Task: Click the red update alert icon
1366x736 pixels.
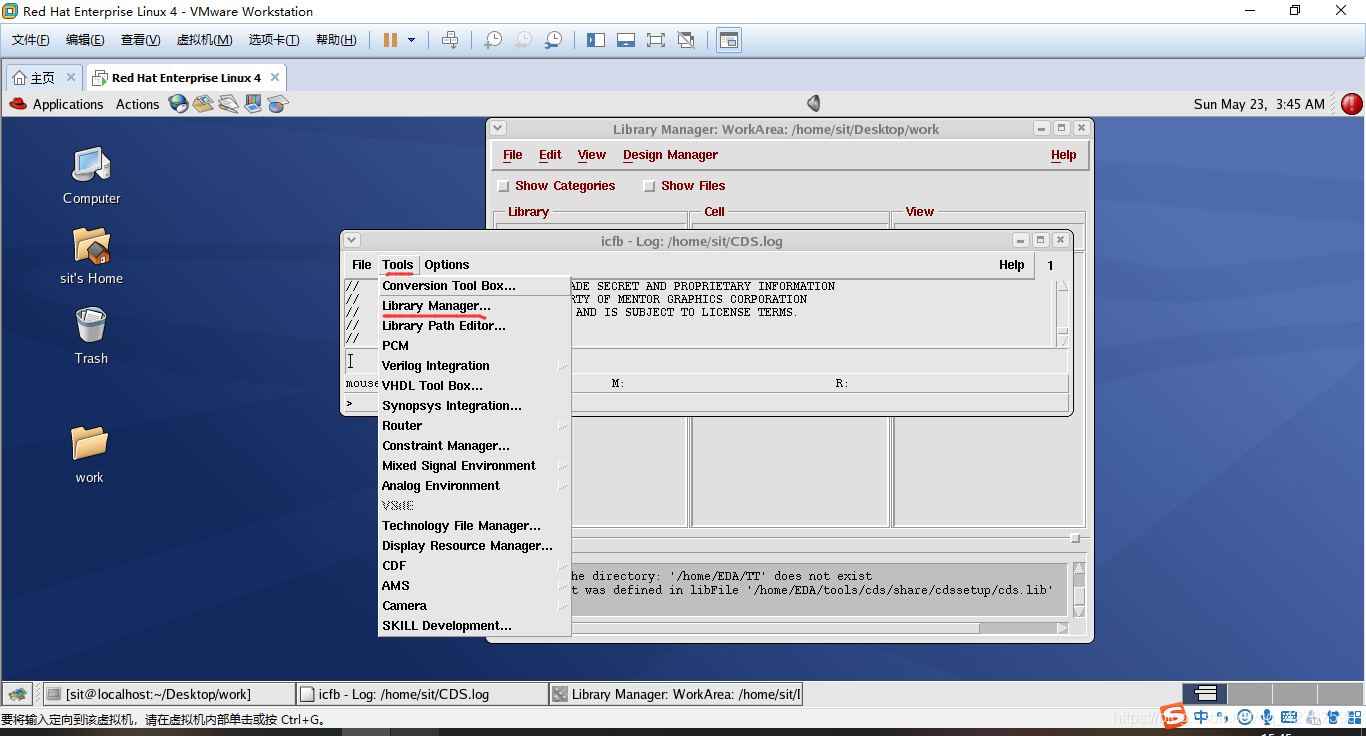Action: click(x=1352, y=103)
